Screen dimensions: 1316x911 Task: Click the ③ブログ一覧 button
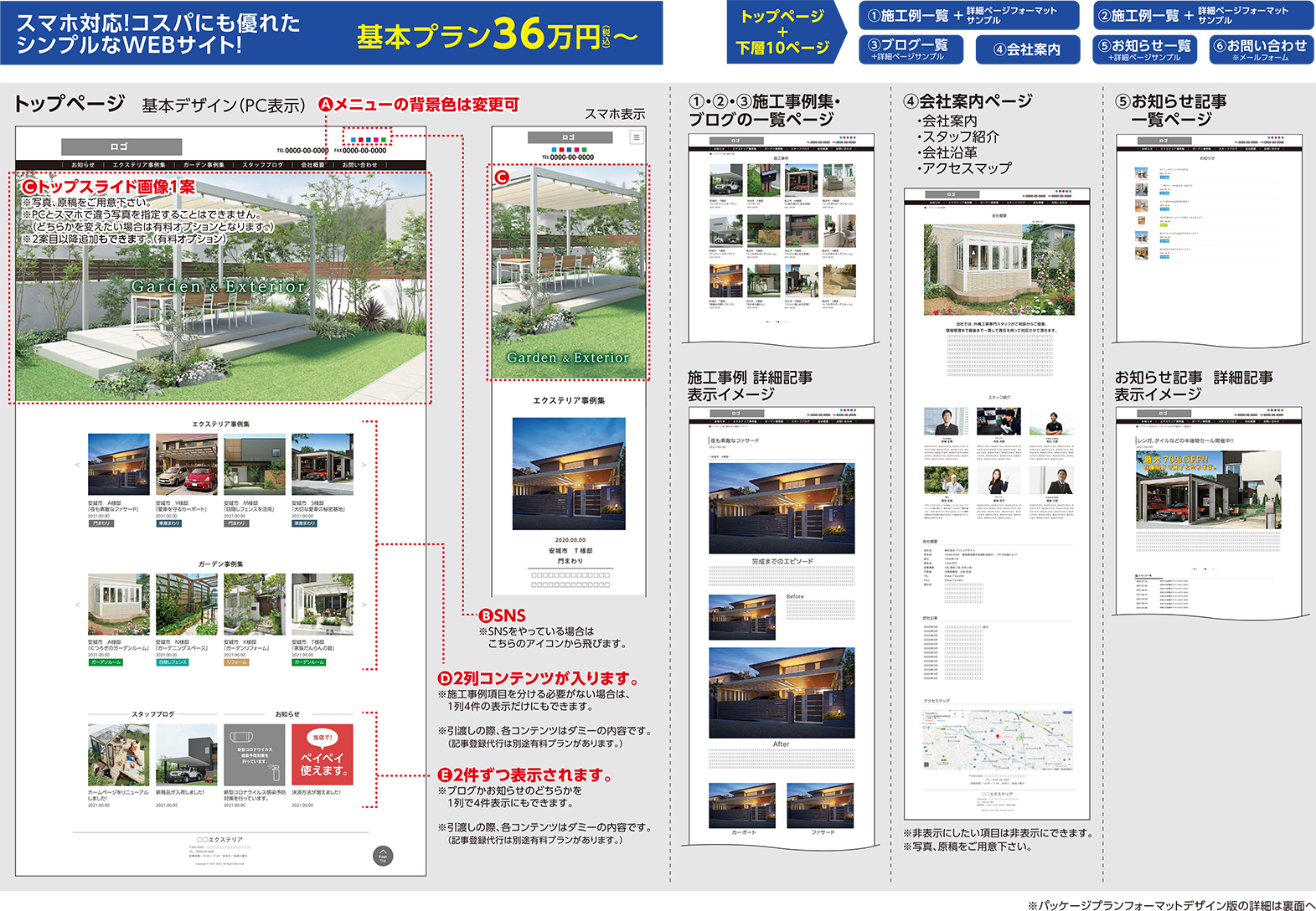pyautogui.click(x=912, y=49)
